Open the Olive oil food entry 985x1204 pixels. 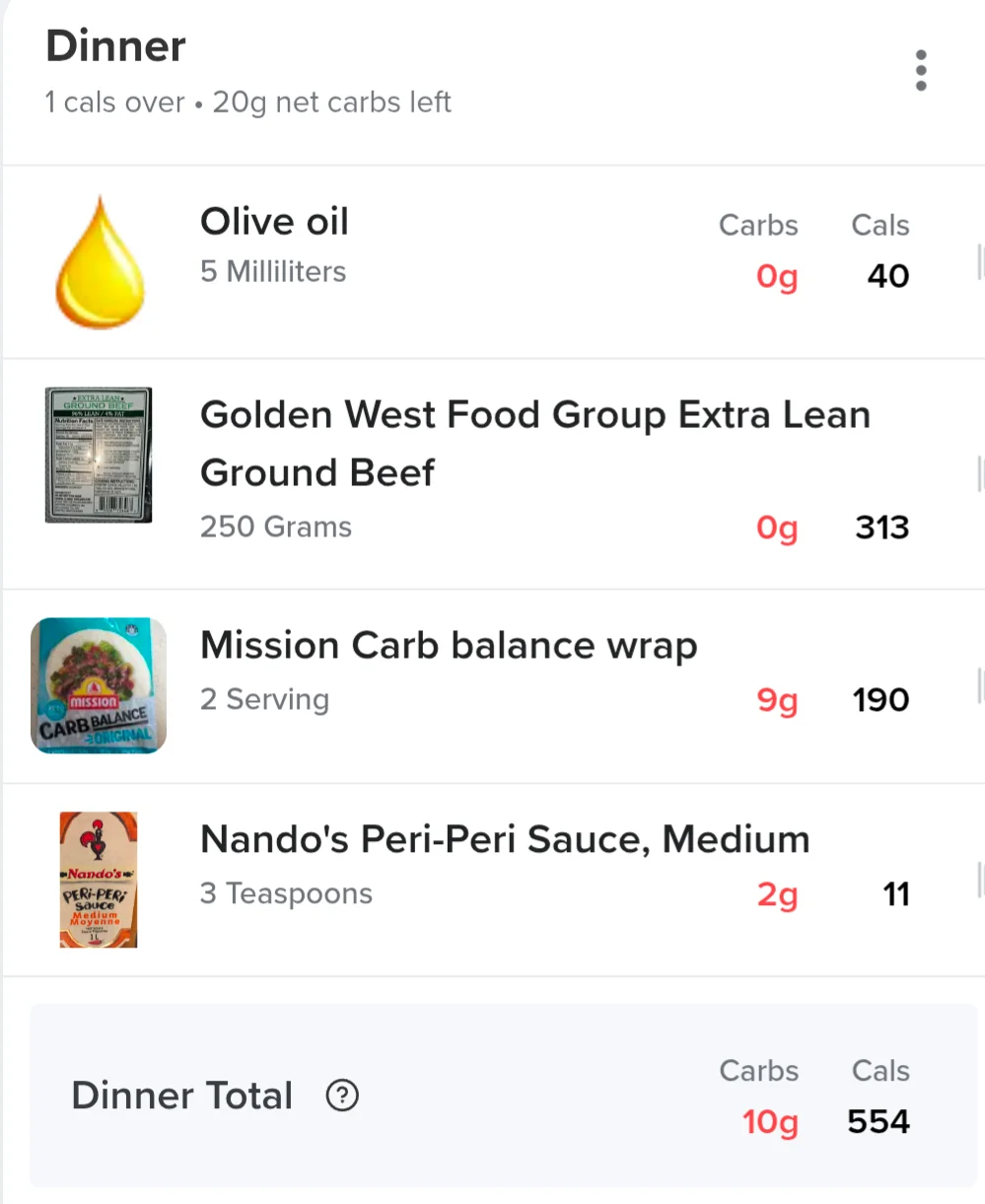point(493,262)
